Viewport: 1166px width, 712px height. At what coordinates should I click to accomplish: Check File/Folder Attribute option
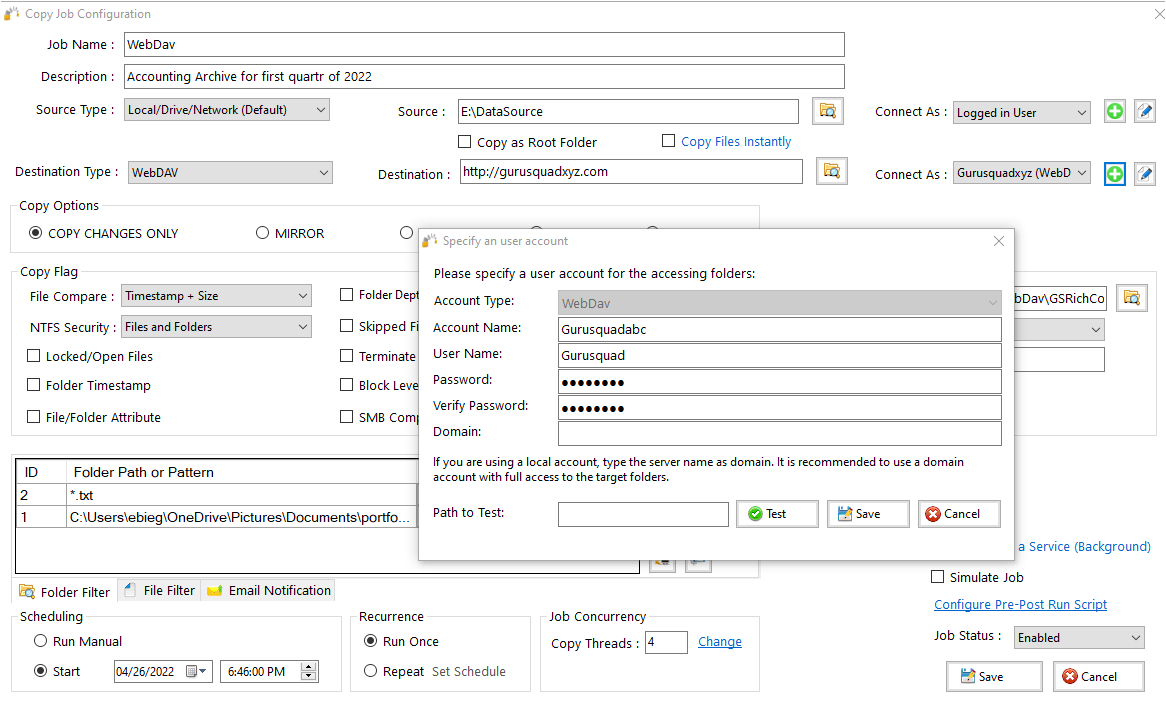coord(33,417)
